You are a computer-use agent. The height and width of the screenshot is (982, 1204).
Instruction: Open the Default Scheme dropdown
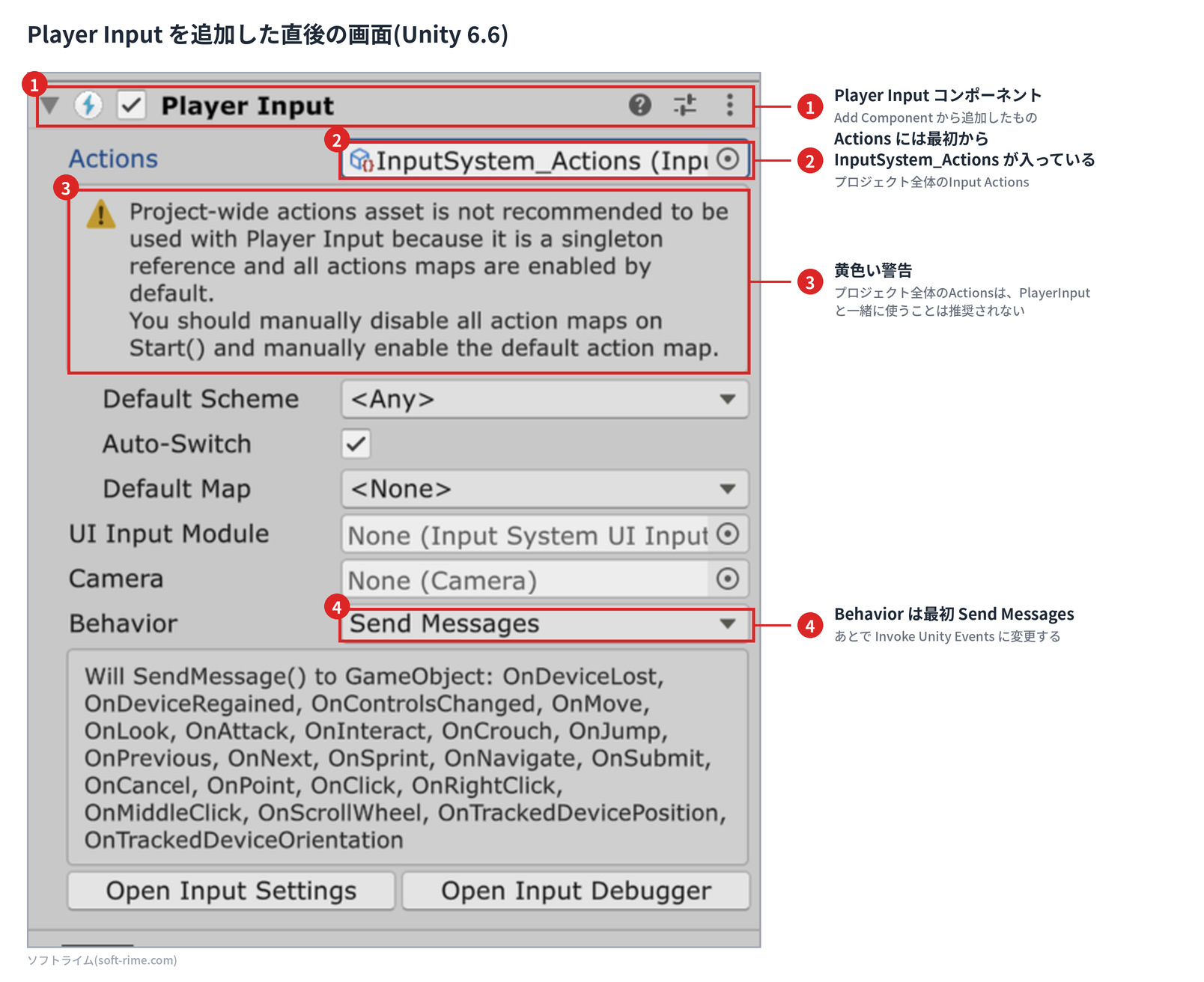(x=544, y=399)
